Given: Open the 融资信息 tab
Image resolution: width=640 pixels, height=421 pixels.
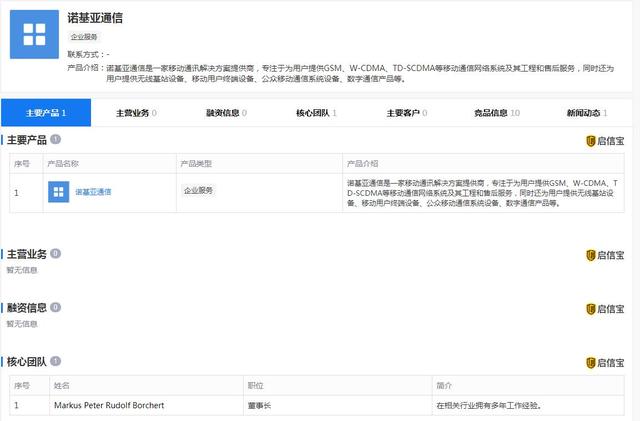Looking at the screenshot, I should [226, 113].
